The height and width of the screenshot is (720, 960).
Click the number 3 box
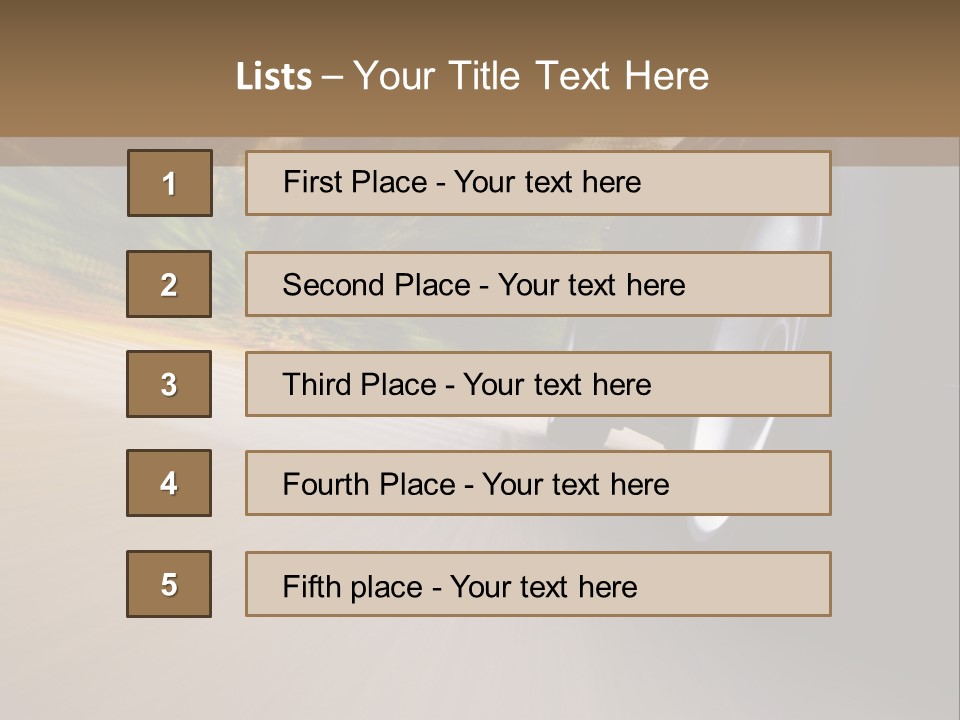[x=169, y=384]
